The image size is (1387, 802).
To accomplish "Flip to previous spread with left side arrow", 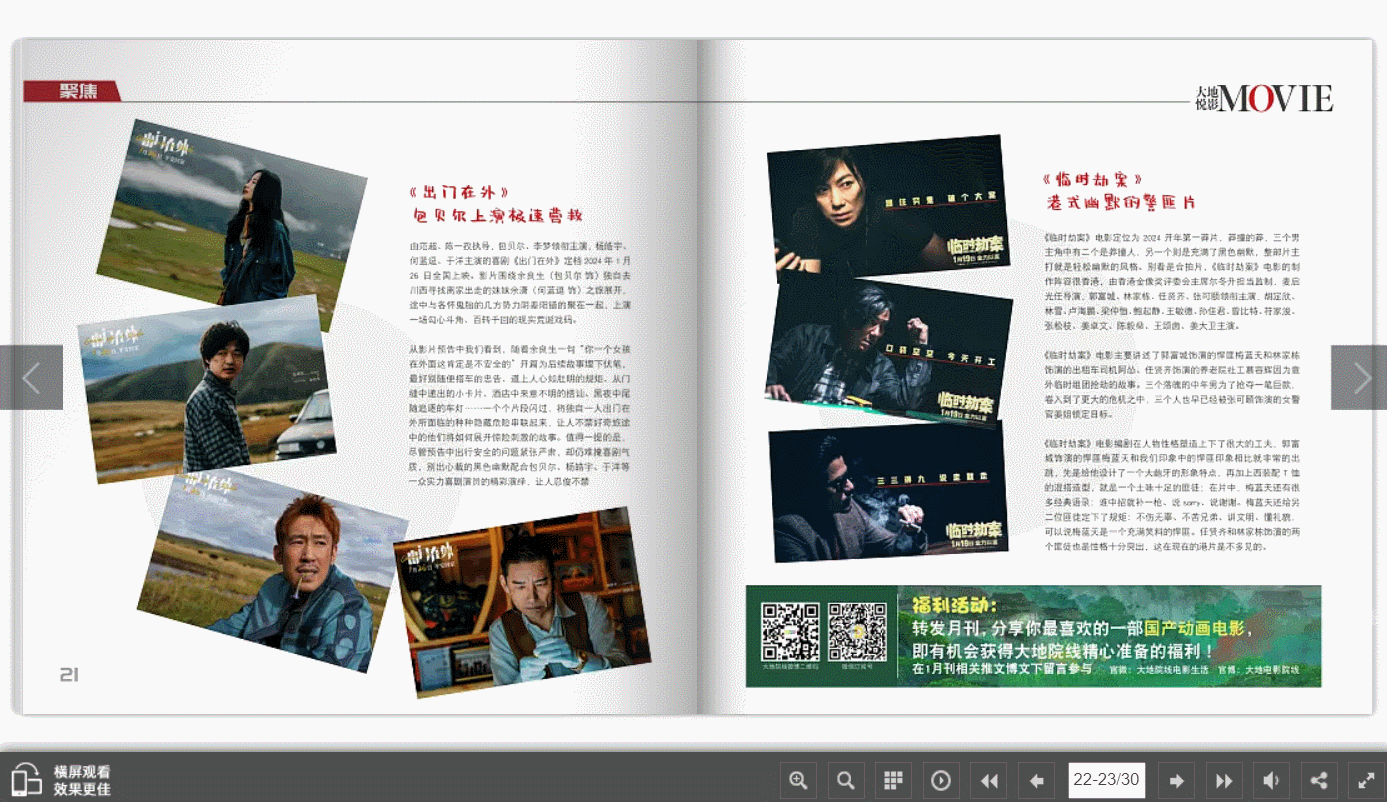I will 31,377.
